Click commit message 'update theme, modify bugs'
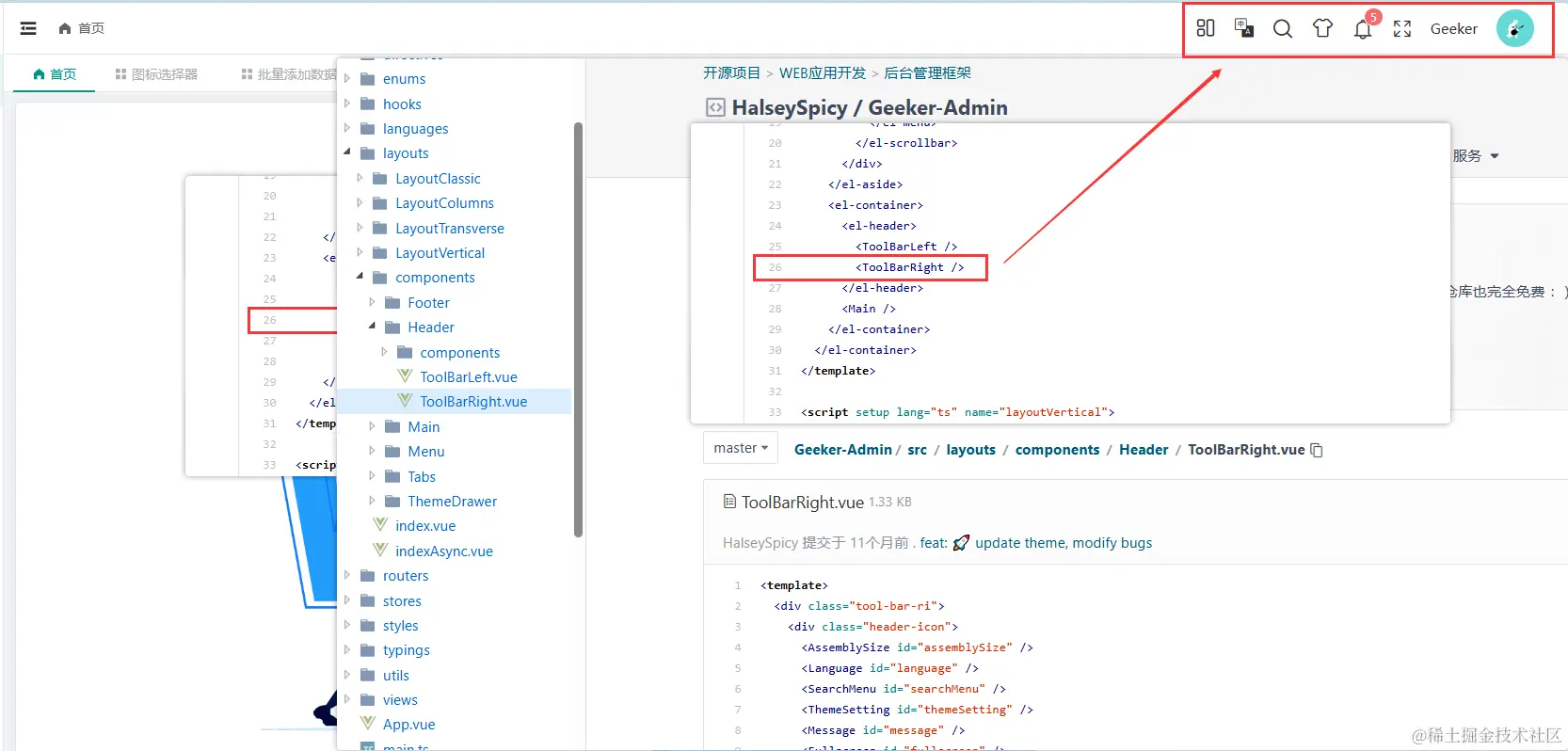1568x751 pixels. click(1064, 543)
